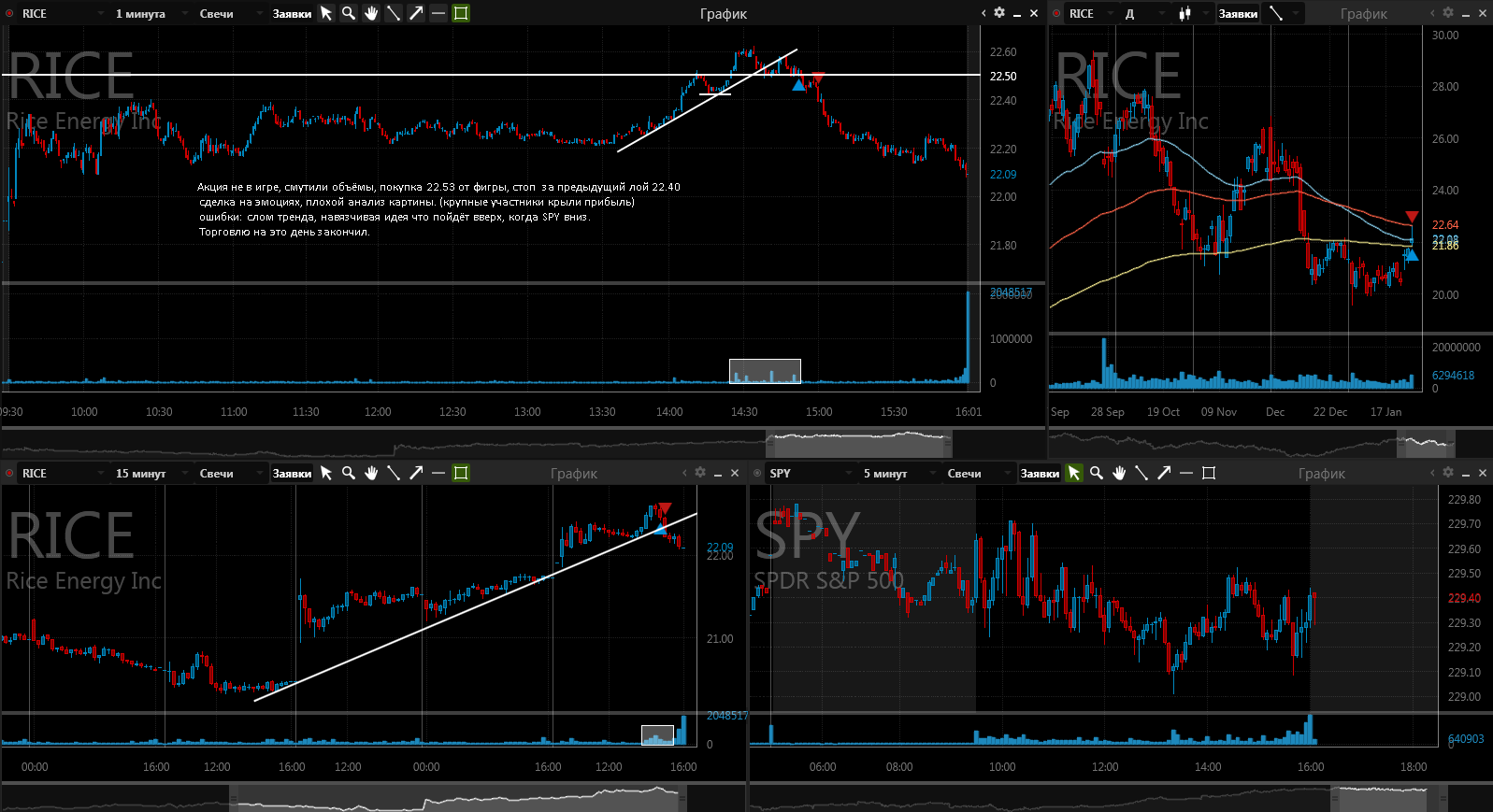The height and width of the screenshot is (812, 1493).
Task: Pick the trend line tool in the SPY chart
Action: (1141, 473)
